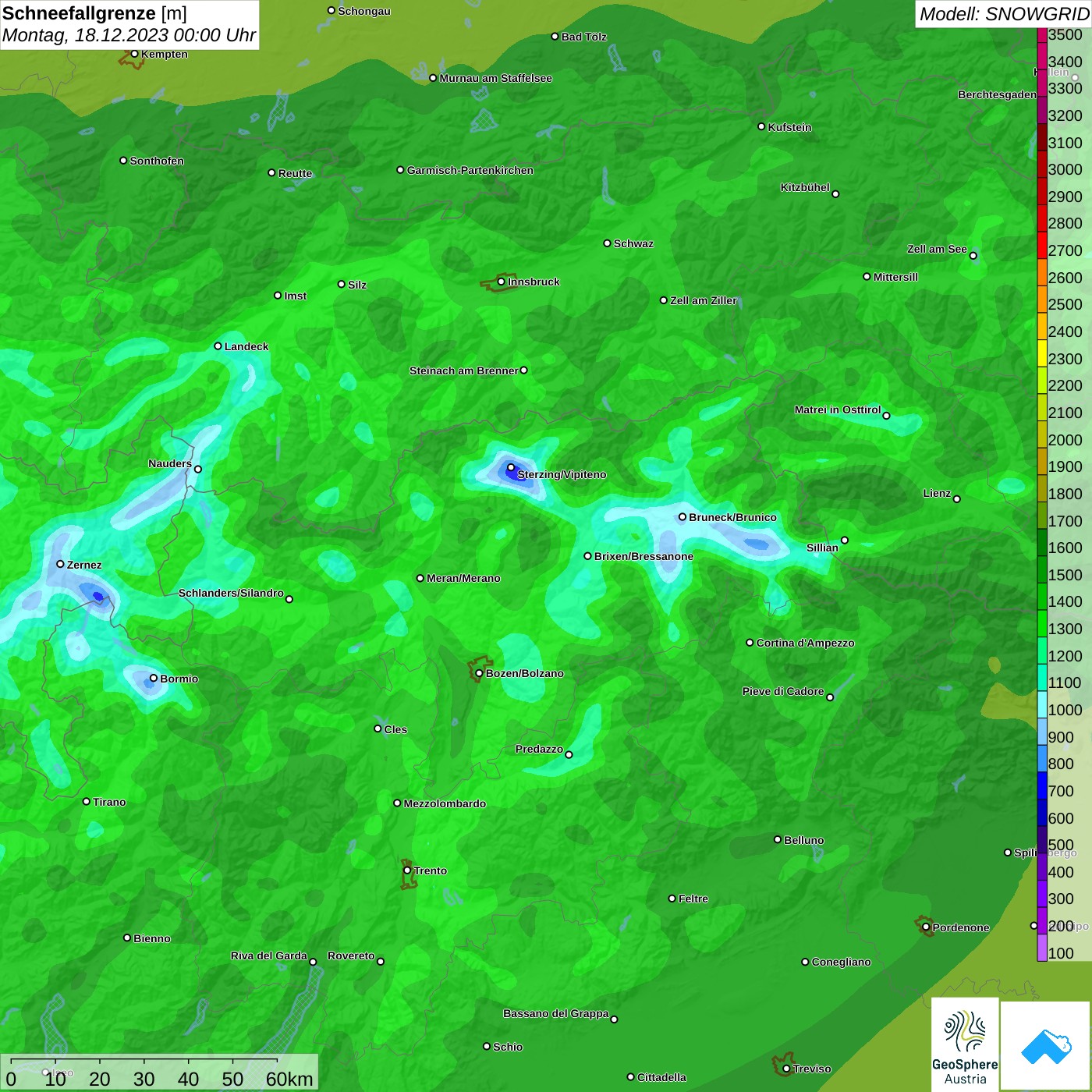Click the GeoSphere Austria logo
1092x1092 pixels.
[x=965, y=1044]
